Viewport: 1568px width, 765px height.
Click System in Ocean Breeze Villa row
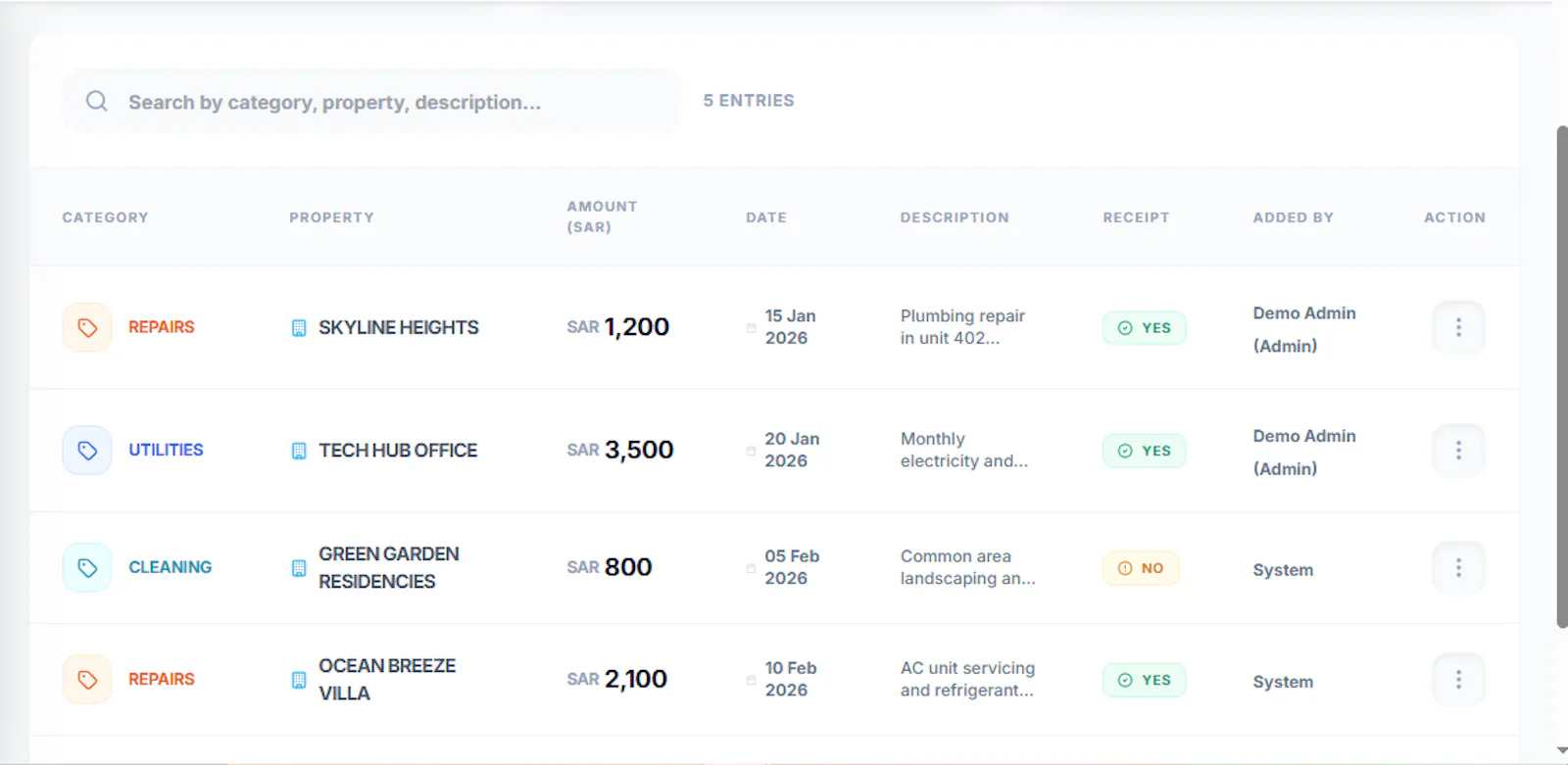pyautogui.click(x=1283, y=682)
